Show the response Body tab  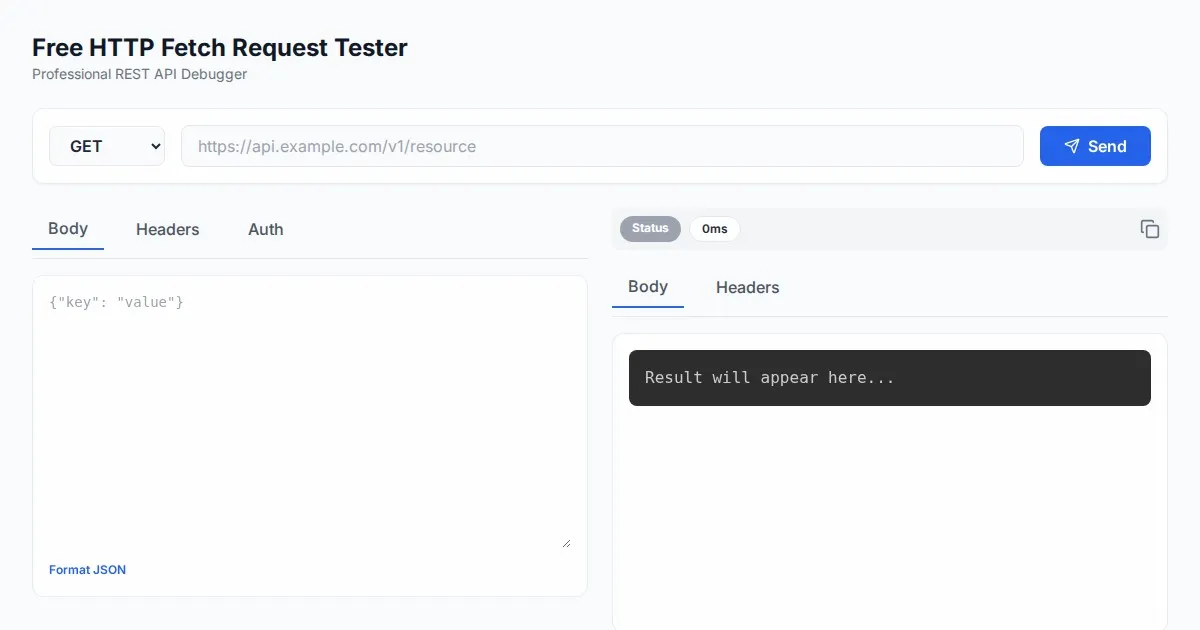647,287
